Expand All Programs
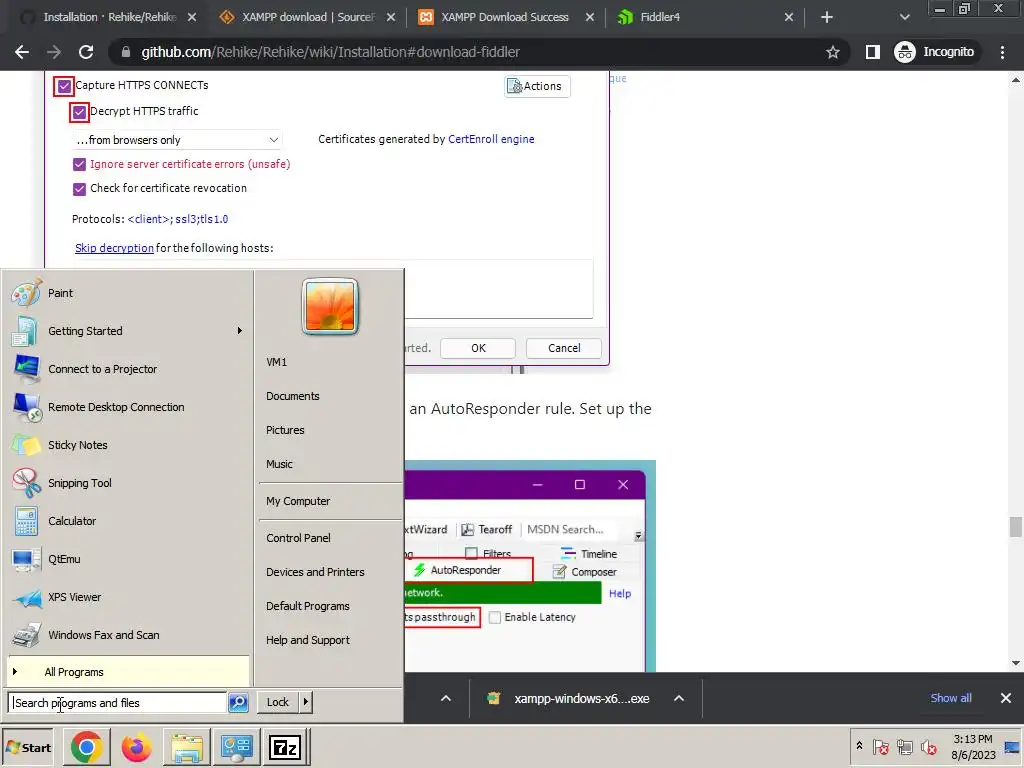 coord(129,672)
